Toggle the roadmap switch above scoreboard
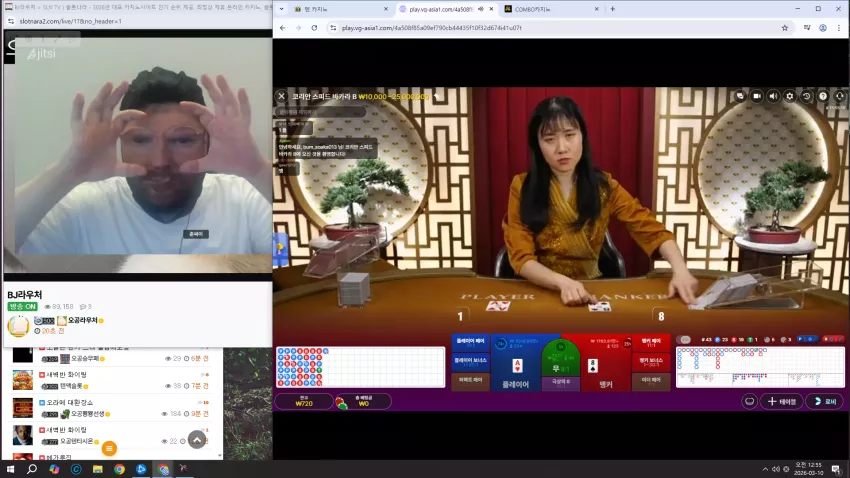 click(685, 340)
